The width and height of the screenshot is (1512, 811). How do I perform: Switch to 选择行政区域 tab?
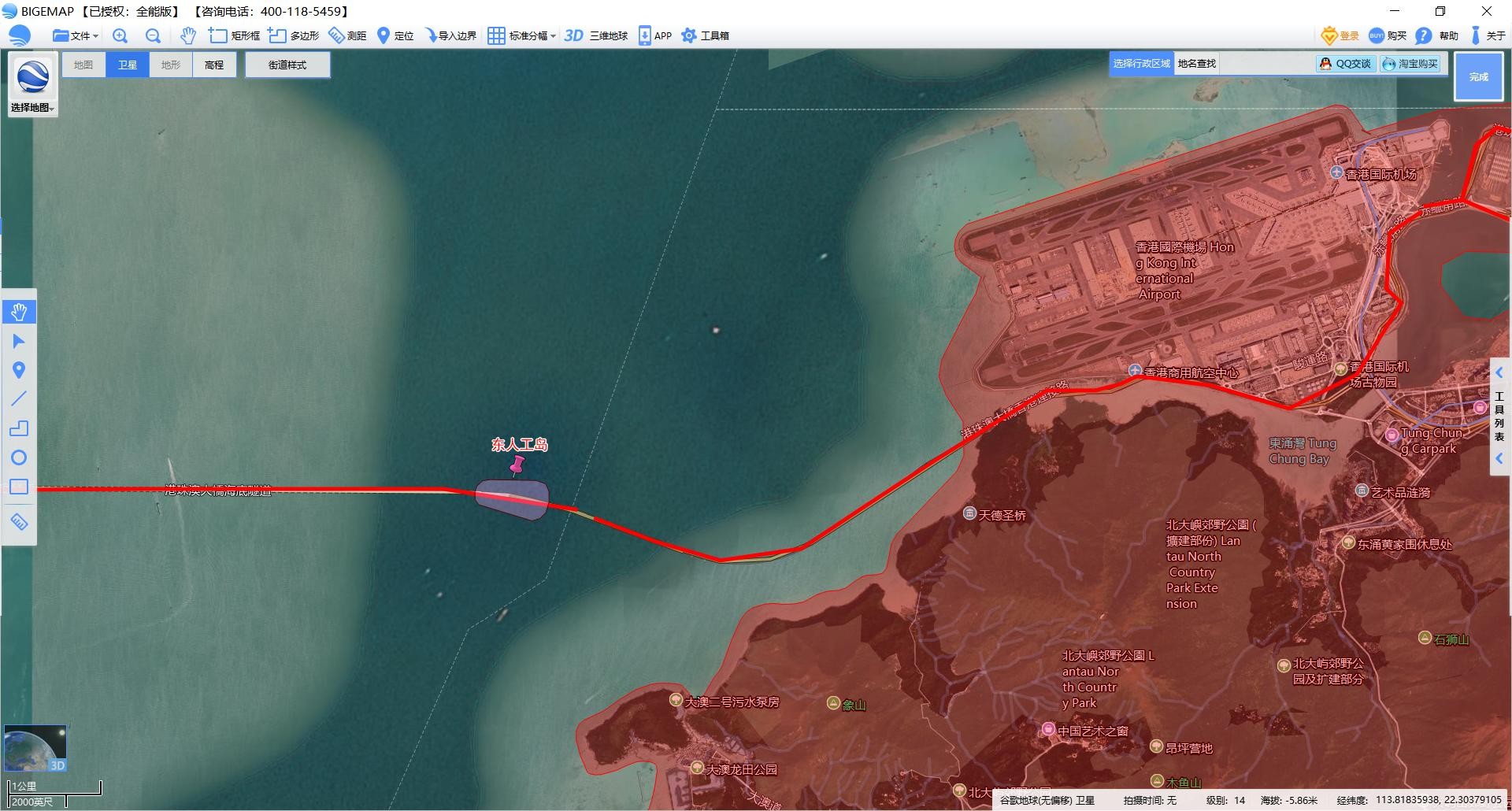pos(1141,64)
